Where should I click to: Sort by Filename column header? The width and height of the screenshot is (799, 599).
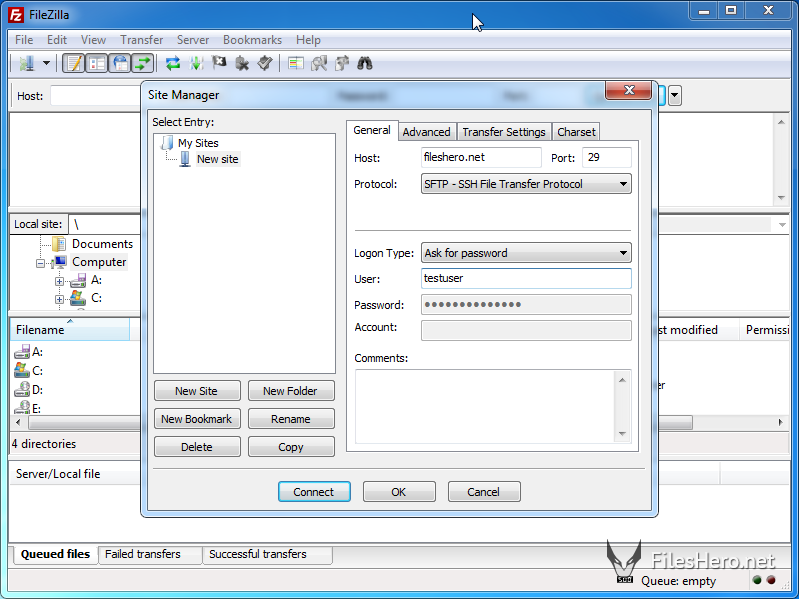pyautogui.click(x=70, y=330)
